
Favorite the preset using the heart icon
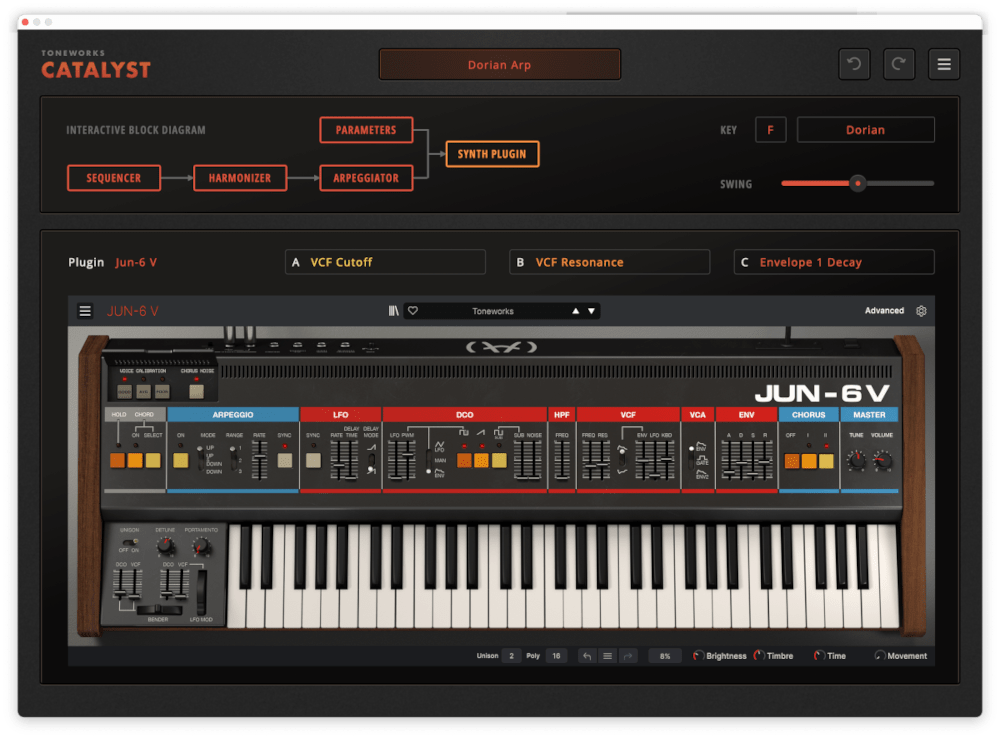(414, 310)
